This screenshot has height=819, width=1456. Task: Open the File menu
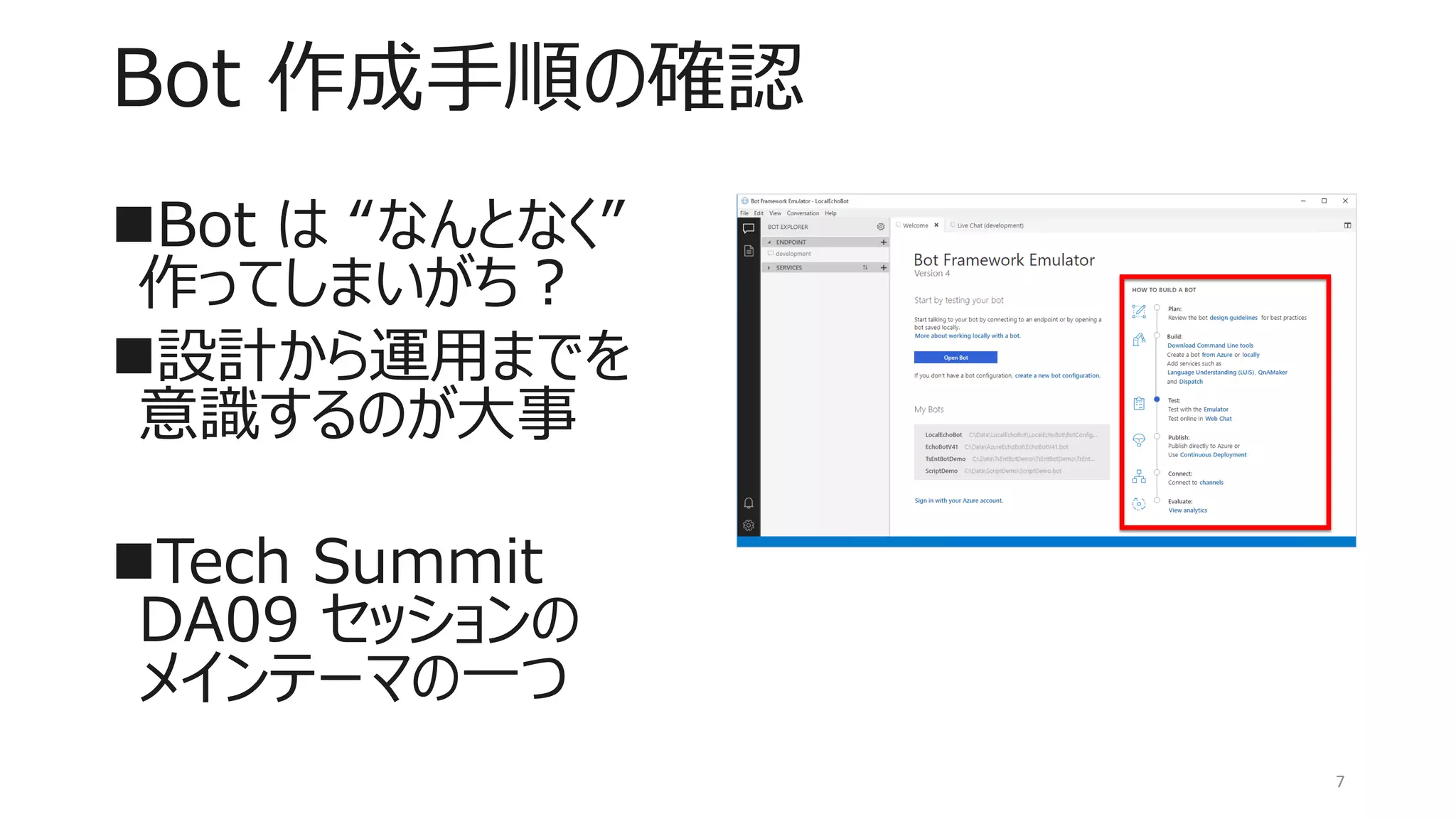point(744,213)
